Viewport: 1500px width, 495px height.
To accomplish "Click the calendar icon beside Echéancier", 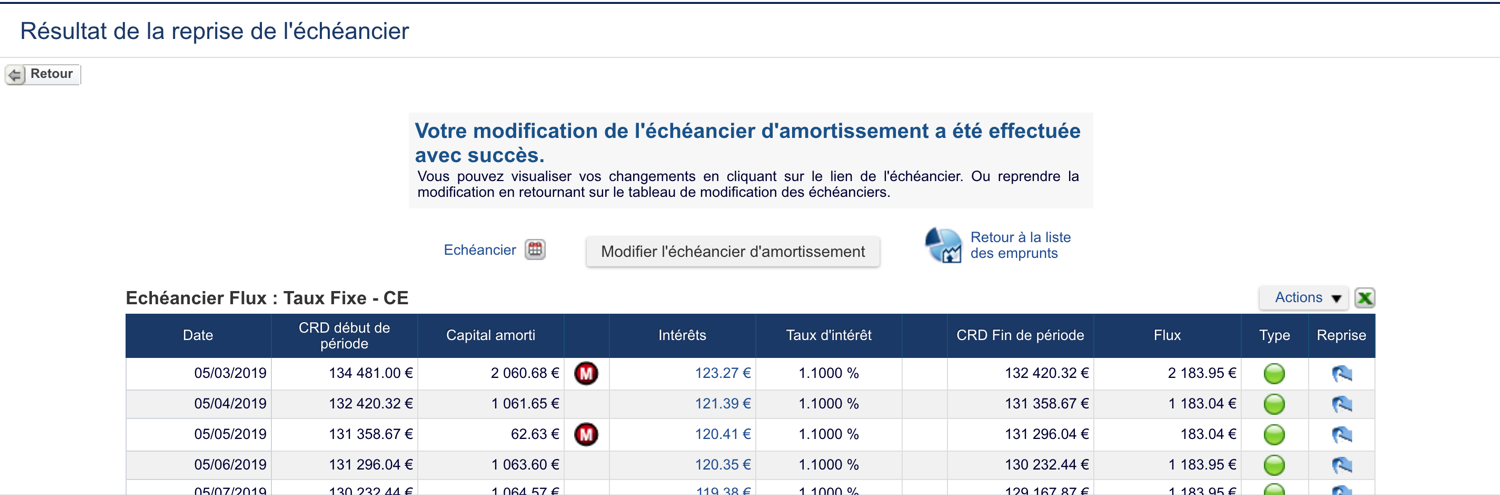I will tap(535, 250).
